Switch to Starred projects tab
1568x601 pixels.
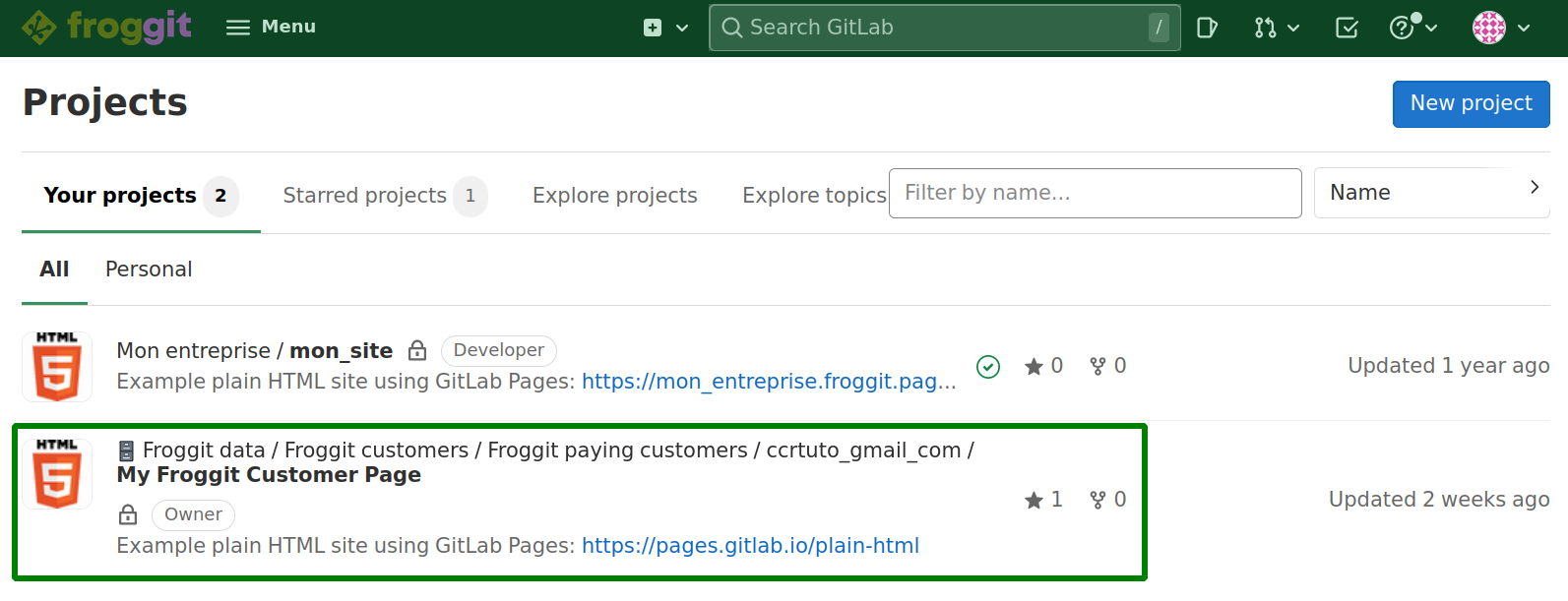[385, 196]
